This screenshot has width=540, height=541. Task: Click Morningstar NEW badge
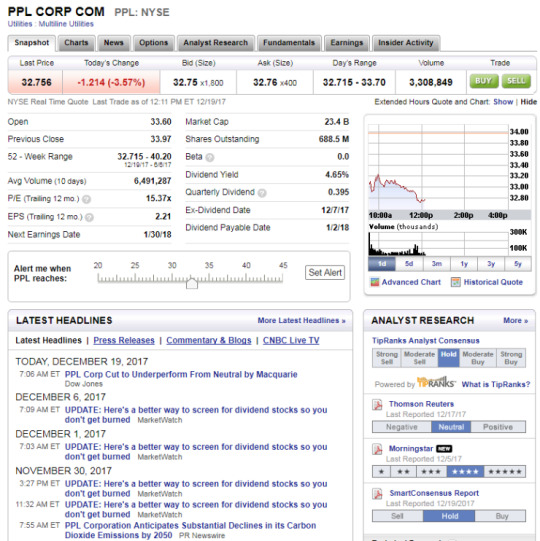pos(444,449)
